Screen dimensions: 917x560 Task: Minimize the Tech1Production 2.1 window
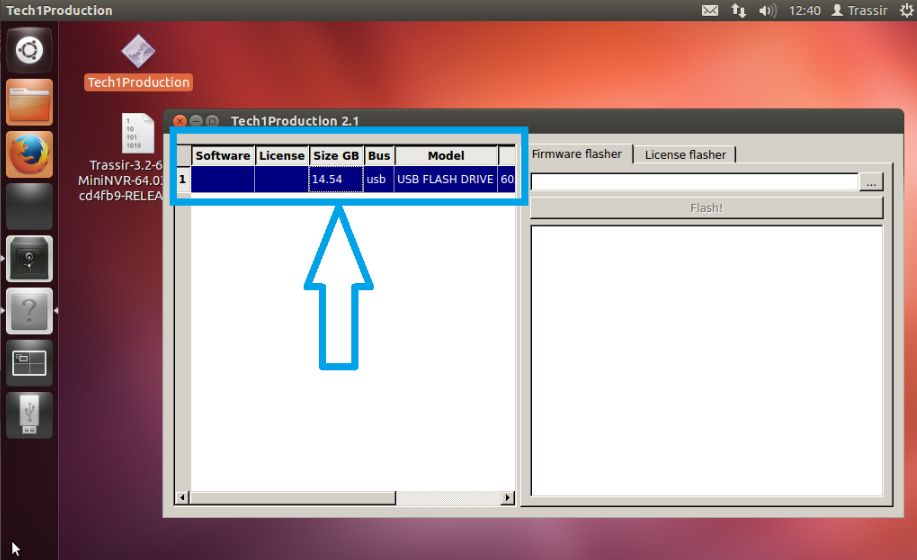tap(196, 121)
